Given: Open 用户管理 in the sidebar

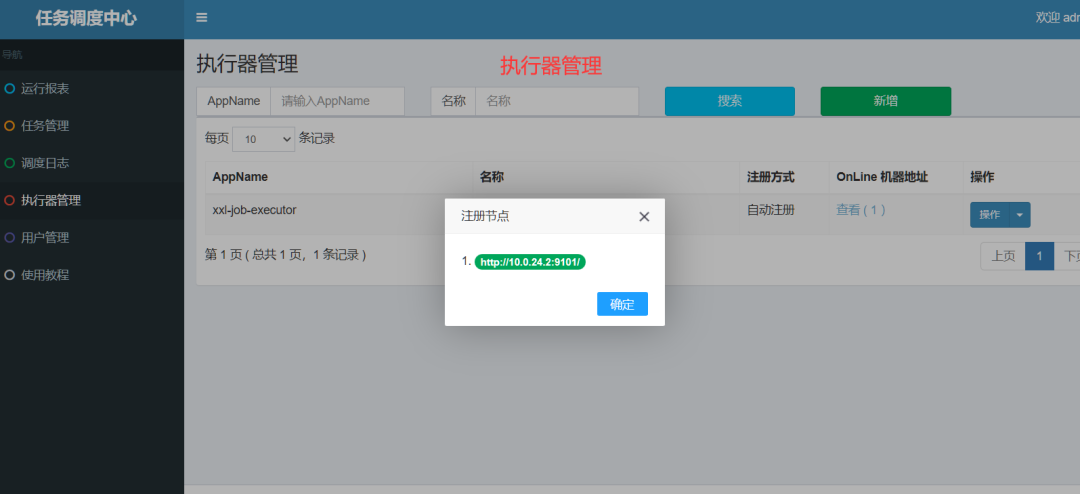Looking at the screenshot, I should (92, 238).
